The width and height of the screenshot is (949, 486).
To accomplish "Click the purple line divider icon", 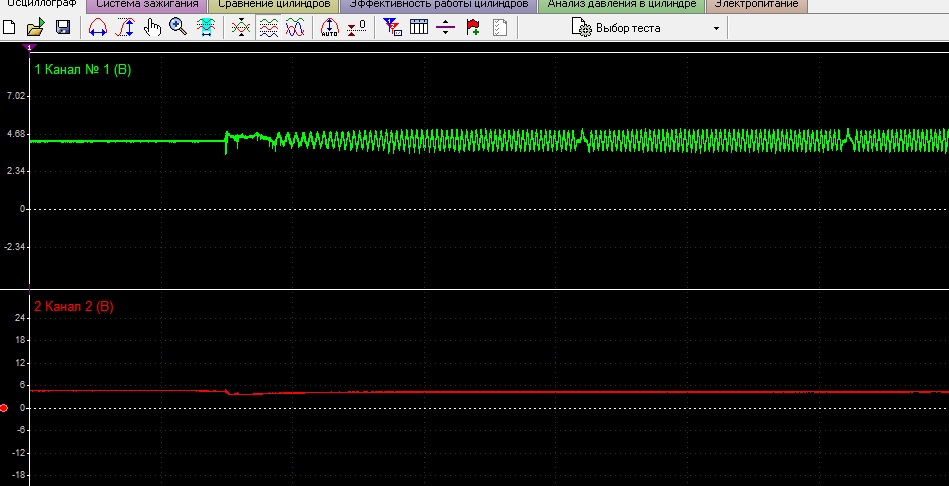I will coord(445,27).
